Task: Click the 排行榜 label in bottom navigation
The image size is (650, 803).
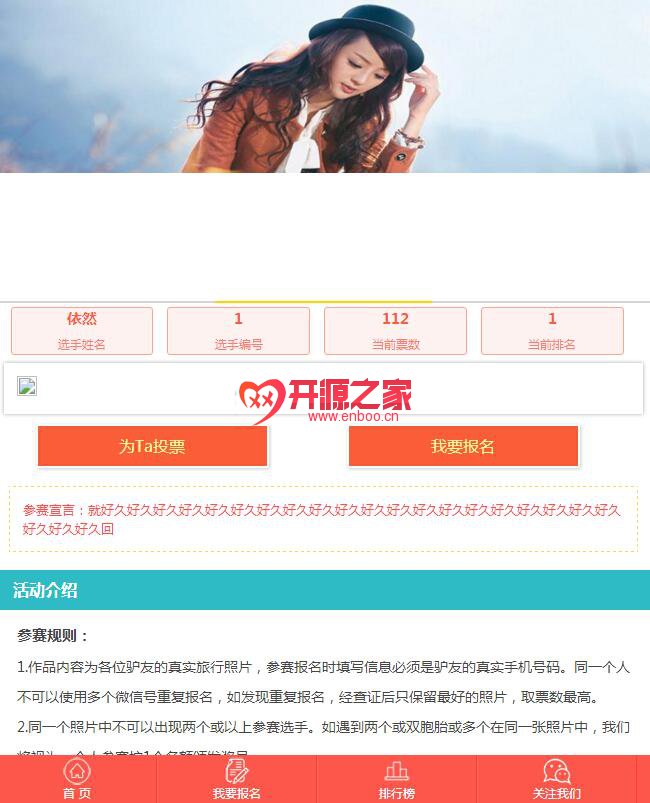Action: tap(396, 793)
